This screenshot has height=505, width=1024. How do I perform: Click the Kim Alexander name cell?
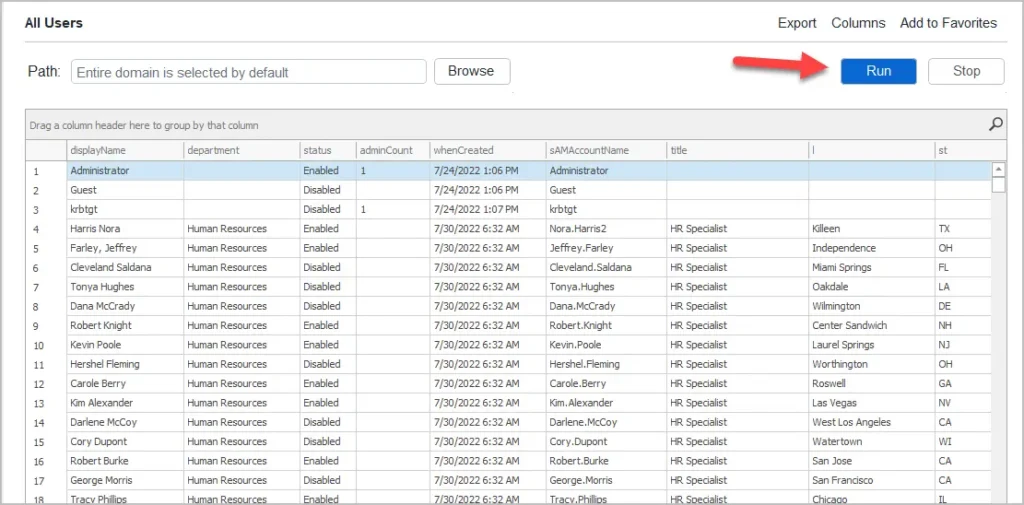(125, 402)
